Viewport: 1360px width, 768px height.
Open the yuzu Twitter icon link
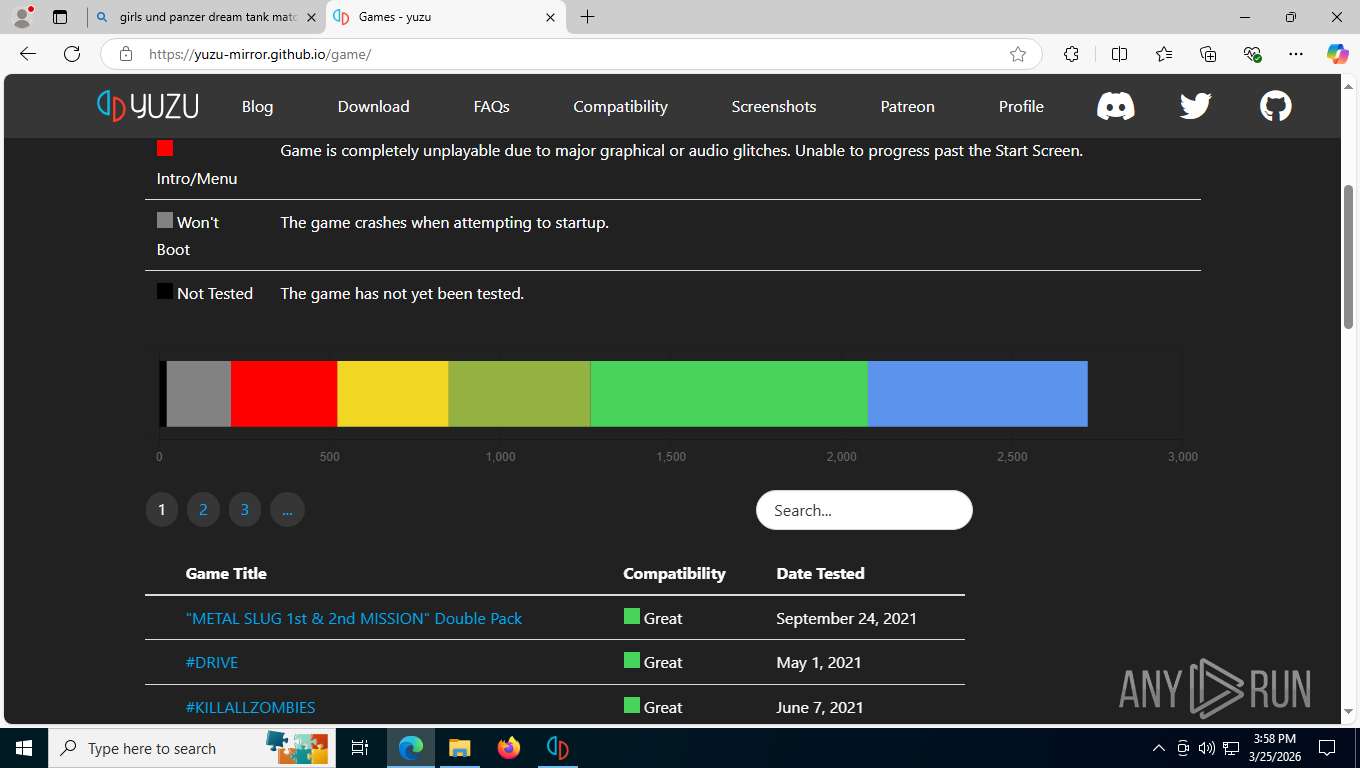click(1195, 106)
